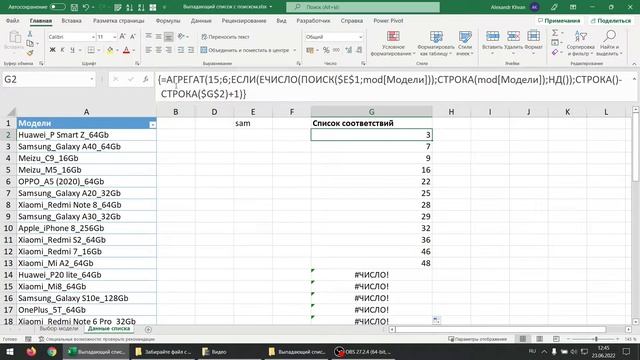The width and height of the screenshot is (640, 360).
Task: Open the Name Box dropdown arrow
Action: click(92, 79)
